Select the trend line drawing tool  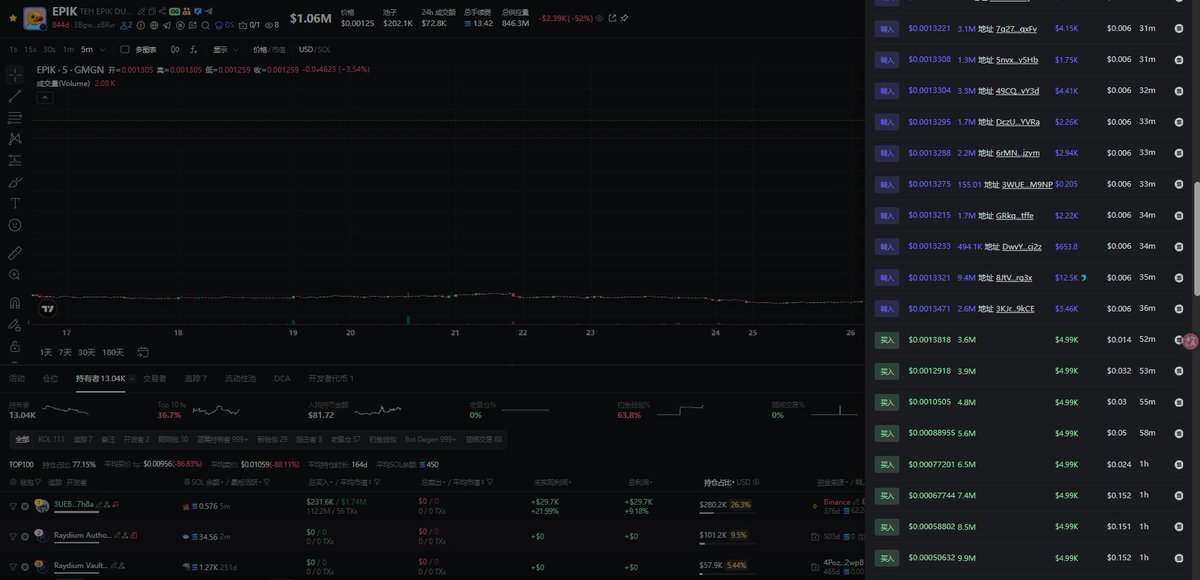(15, 96)
